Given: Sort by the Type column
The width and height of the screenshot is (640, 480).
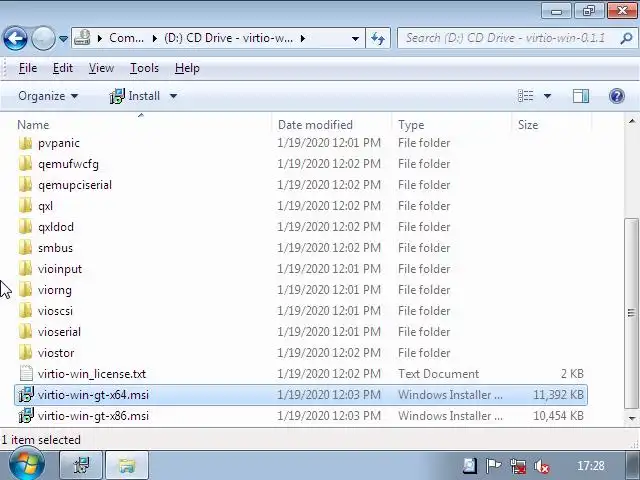Looking at the screenshot, I should 451,124.
